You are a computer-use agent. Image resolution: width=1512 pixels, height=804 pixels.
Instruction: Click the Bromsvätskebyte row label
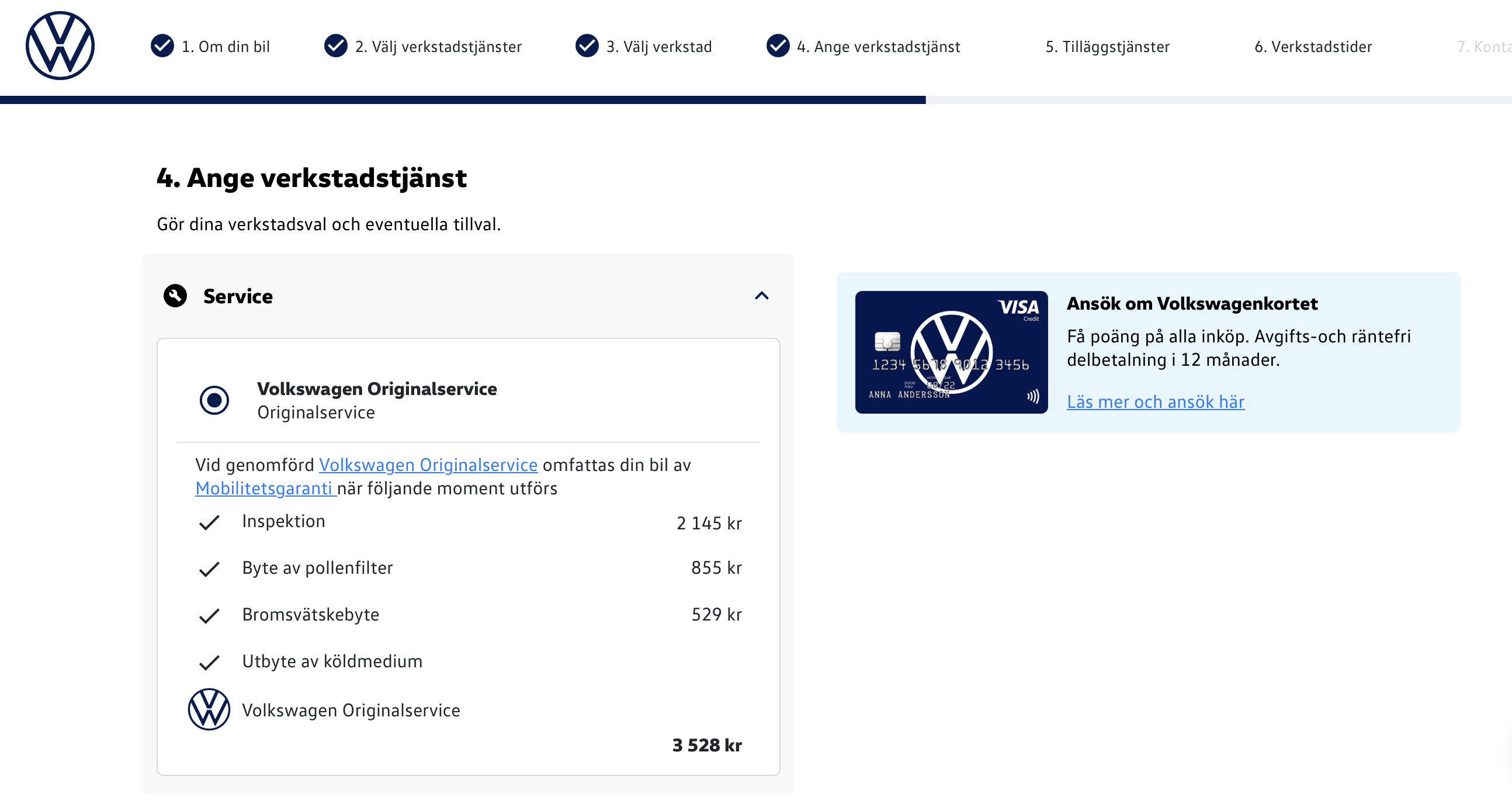[x=310, y=615]
